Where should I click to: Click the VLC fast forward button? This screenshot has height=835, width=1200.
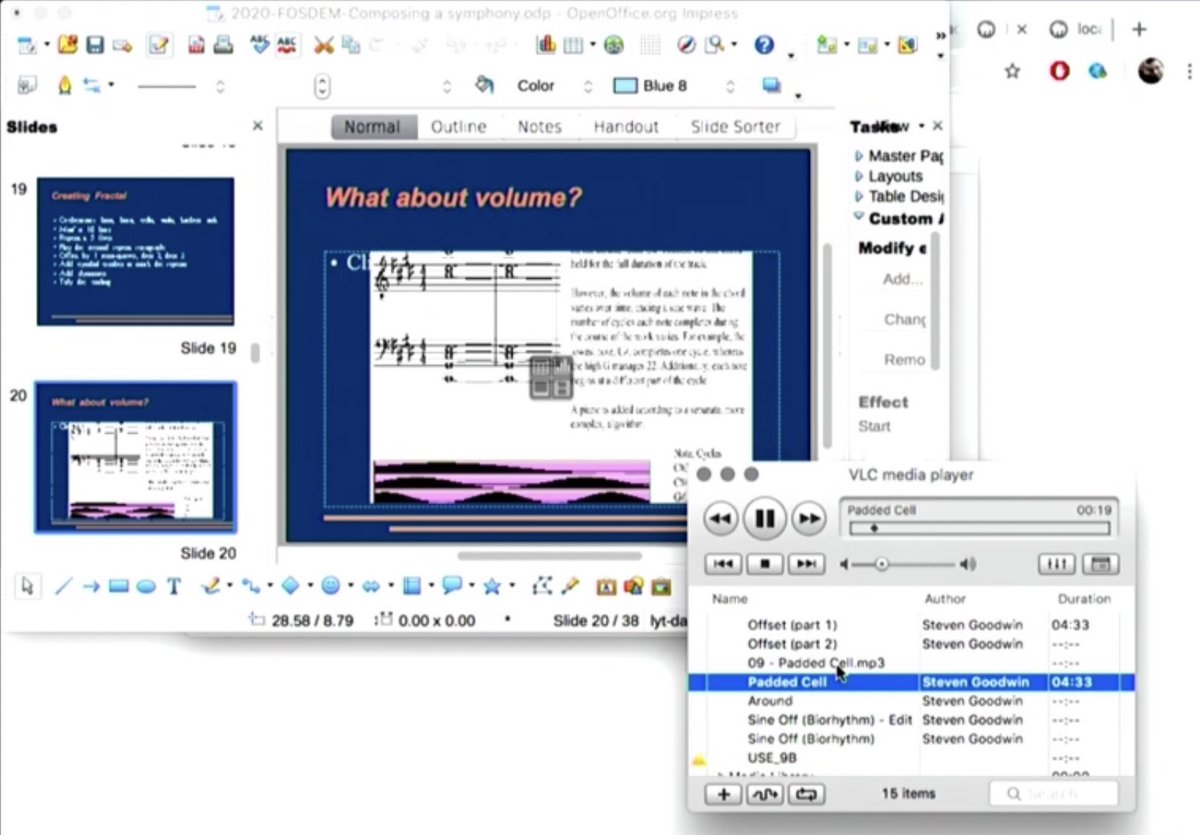pos(808,518)
